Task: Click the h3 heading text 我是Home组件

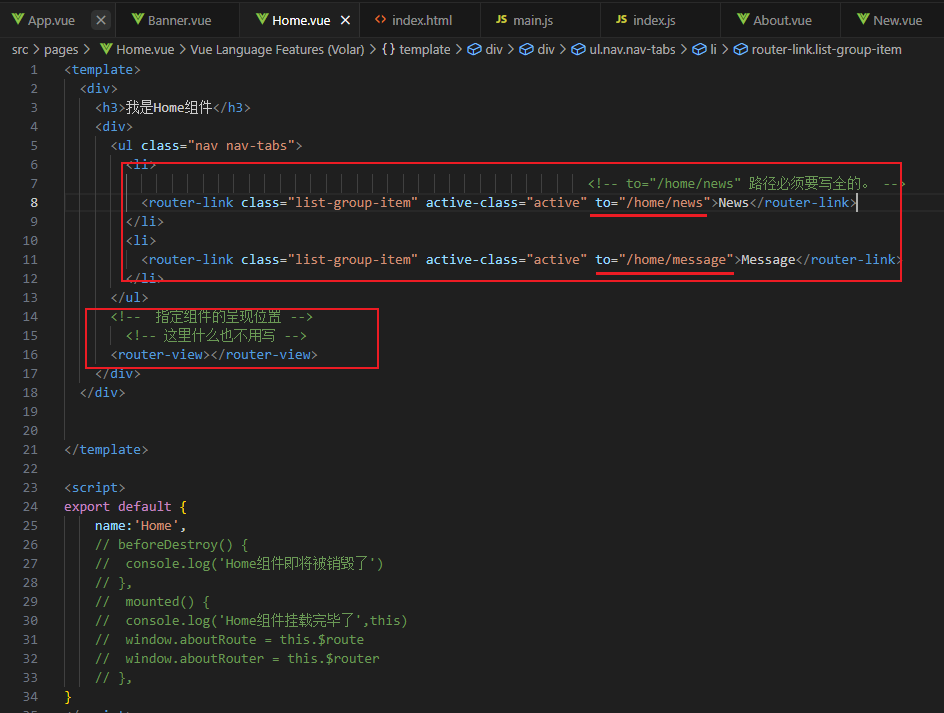Action: (169, 108)
